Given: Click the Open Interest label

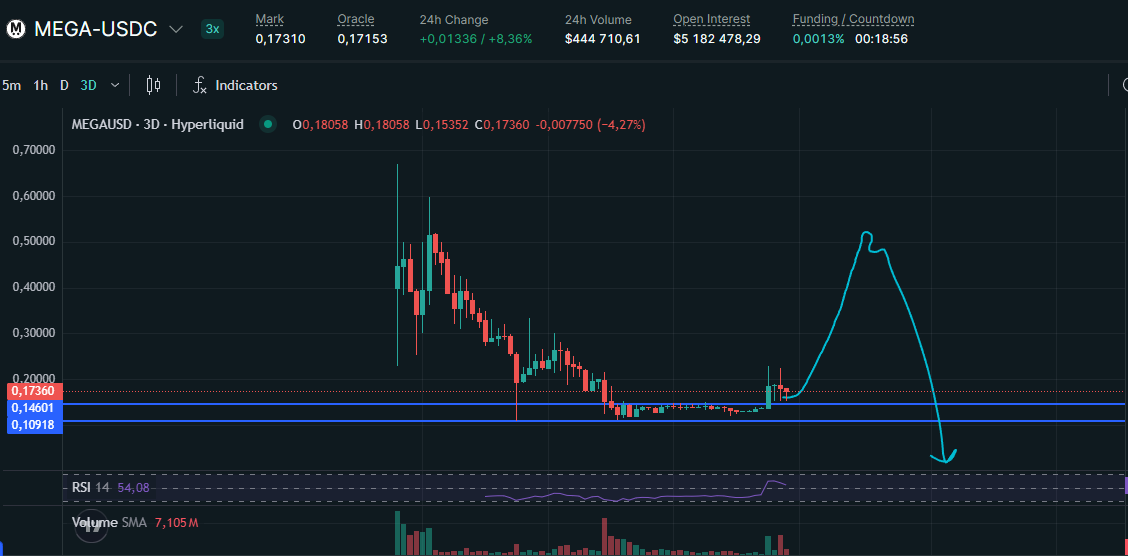Looking at the screenshot, I should tap(711, 19).
